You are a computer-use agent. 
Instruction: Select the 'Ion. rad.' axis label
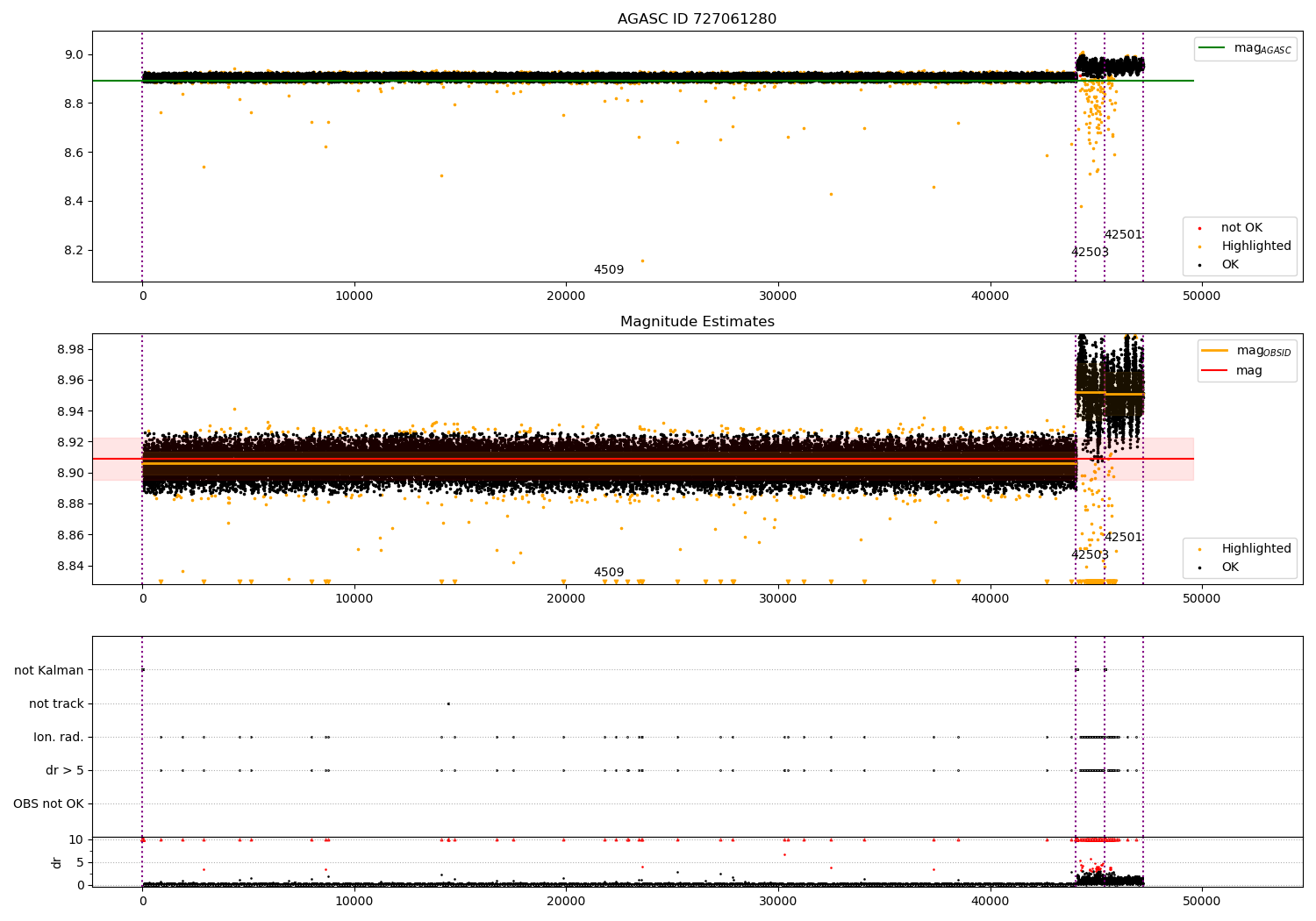point(59,737)
